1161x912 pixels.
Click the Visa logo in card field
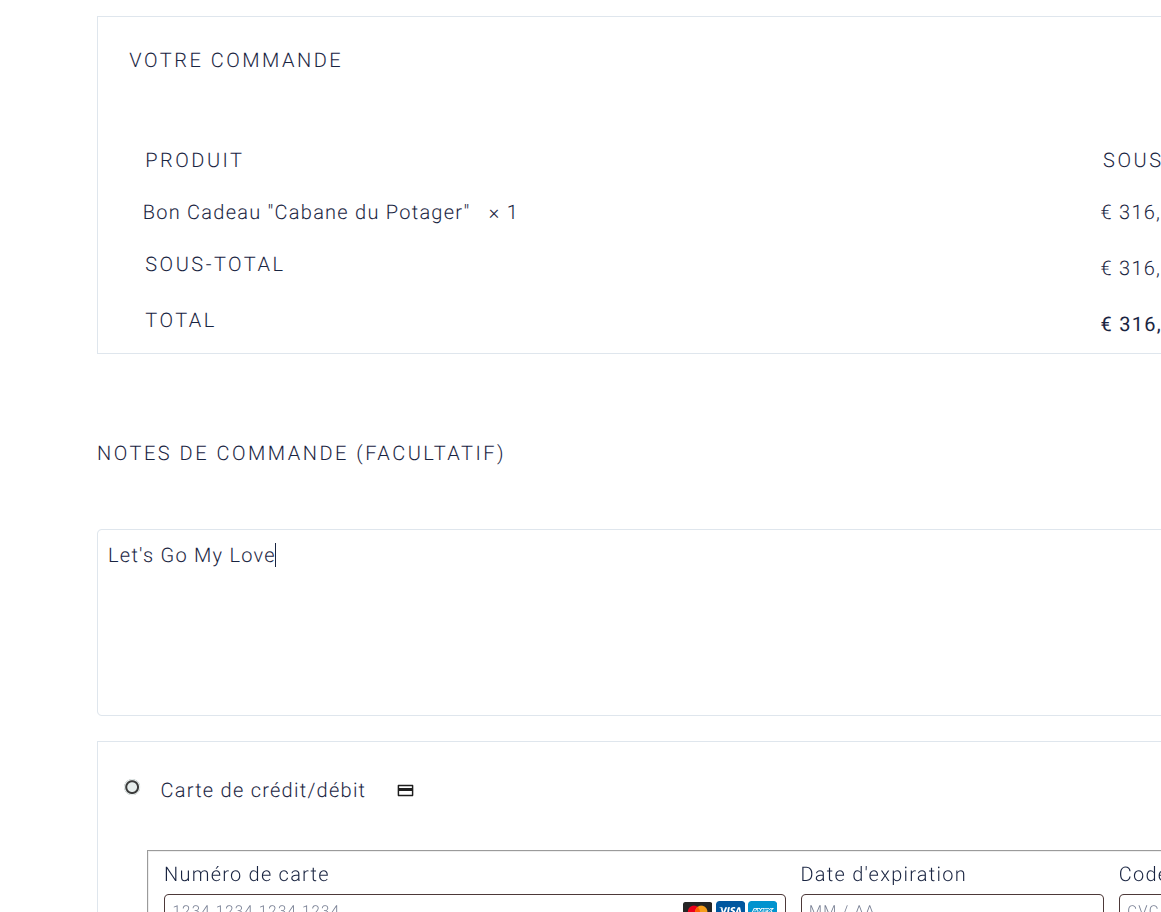pos(730,908)
